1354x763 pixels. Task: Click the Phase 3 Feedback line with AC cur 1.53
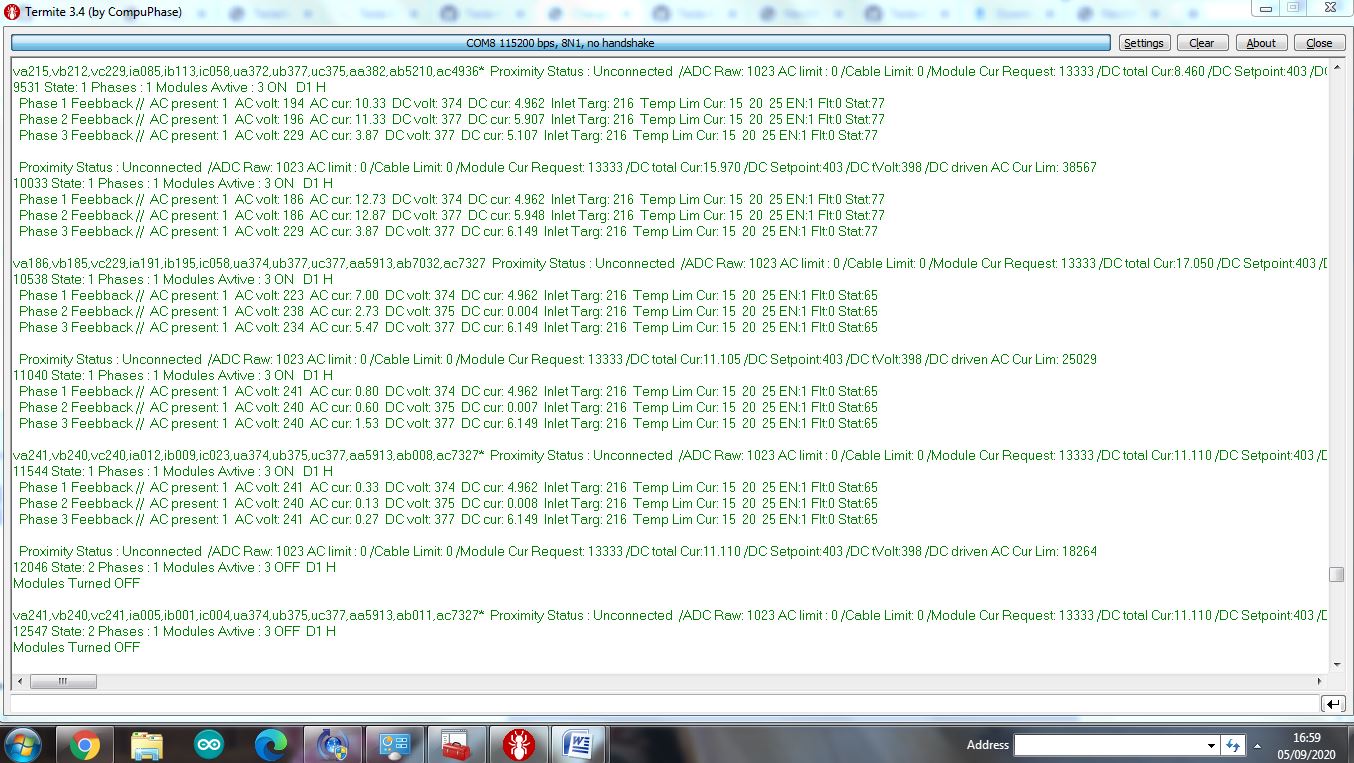pyautogui.click(x=448, y=423)
